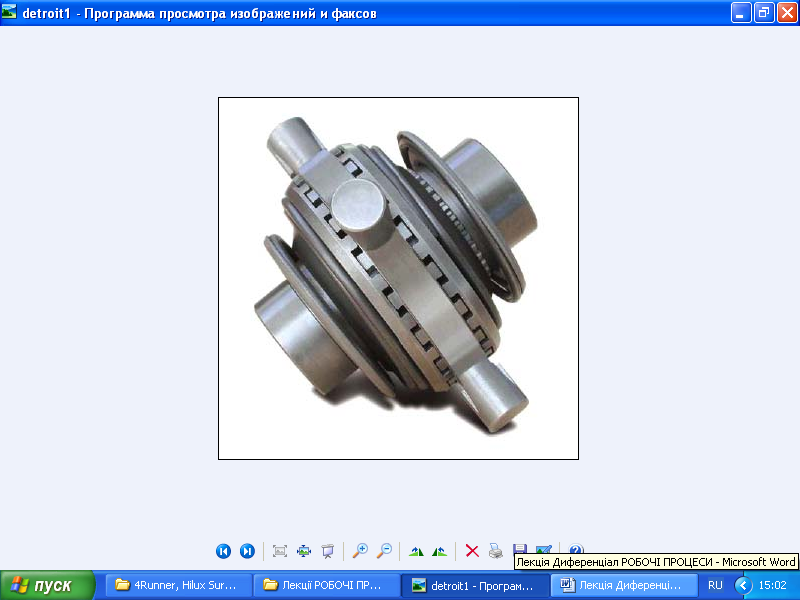Save a copy of the image
Viewport: 800px width, 600px height.
click(x=520, y=549)
